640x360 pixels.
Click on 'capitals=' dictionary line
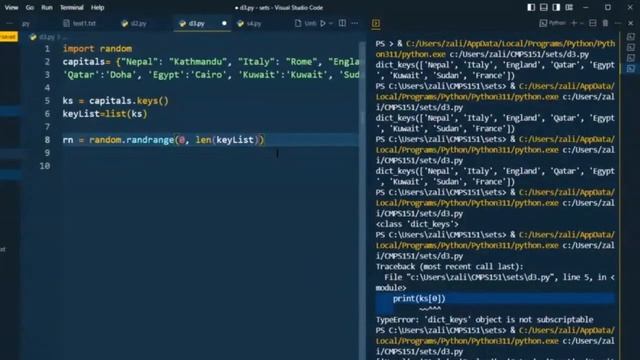click(211, 62)
